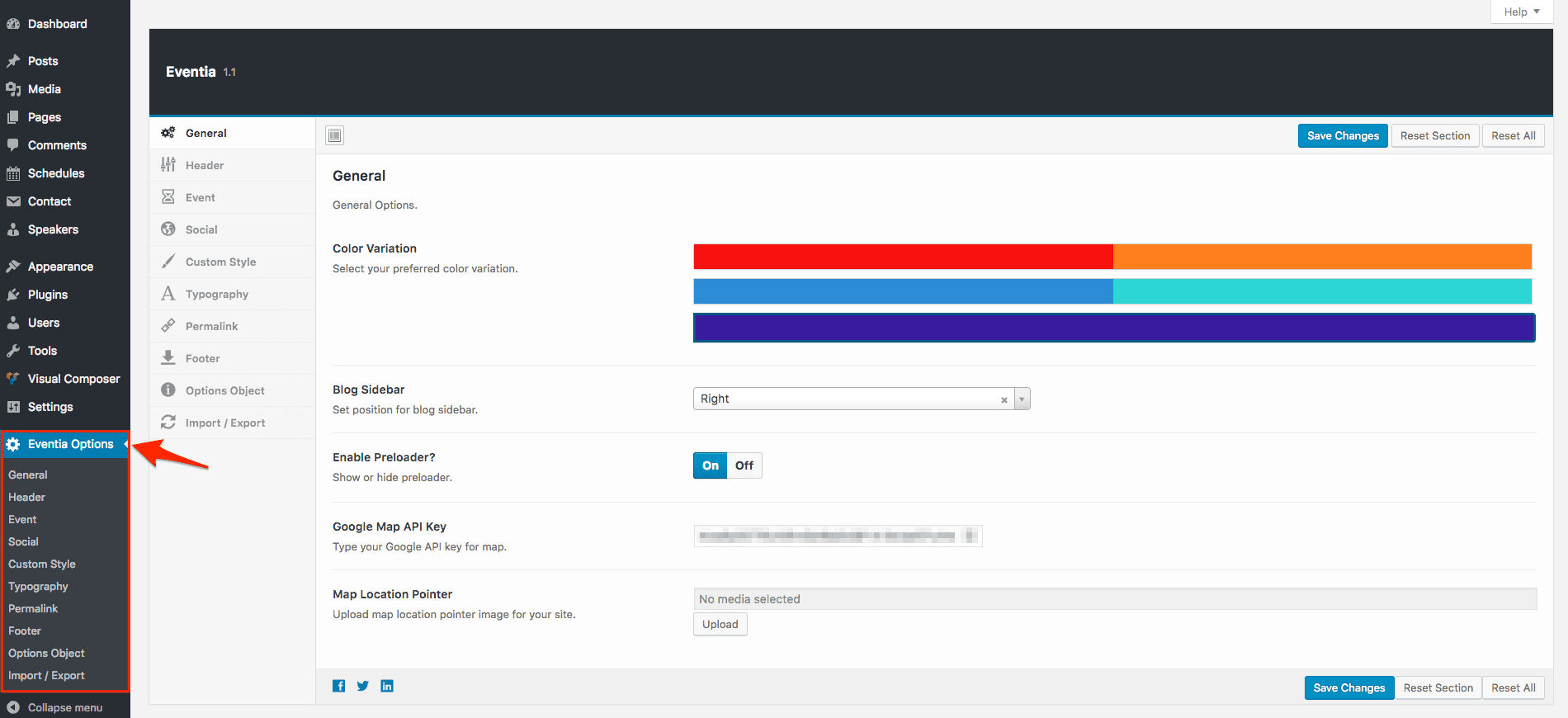Turn the preloader On
Screen dimensions: 1568x718
[x=710, y=465]
